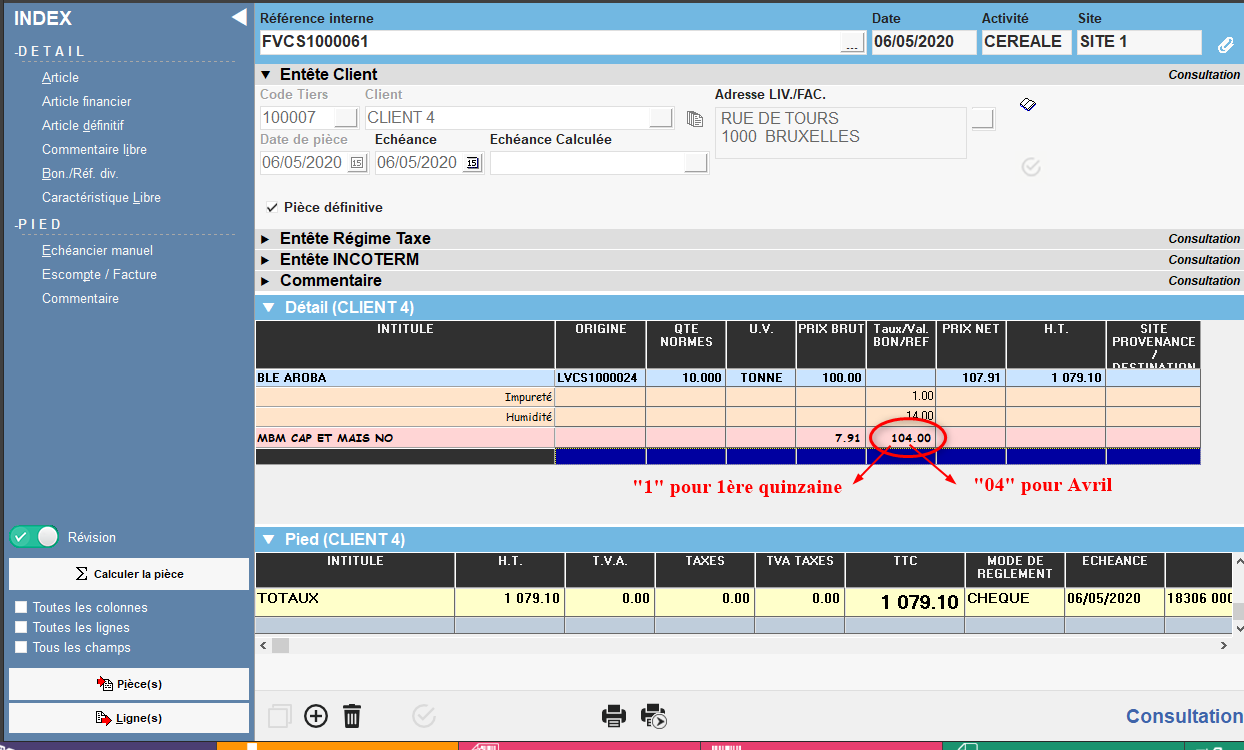Tick the Toutes les lignes checkbox
This screenshot has width=1244, height=750.
pos(21,627)
